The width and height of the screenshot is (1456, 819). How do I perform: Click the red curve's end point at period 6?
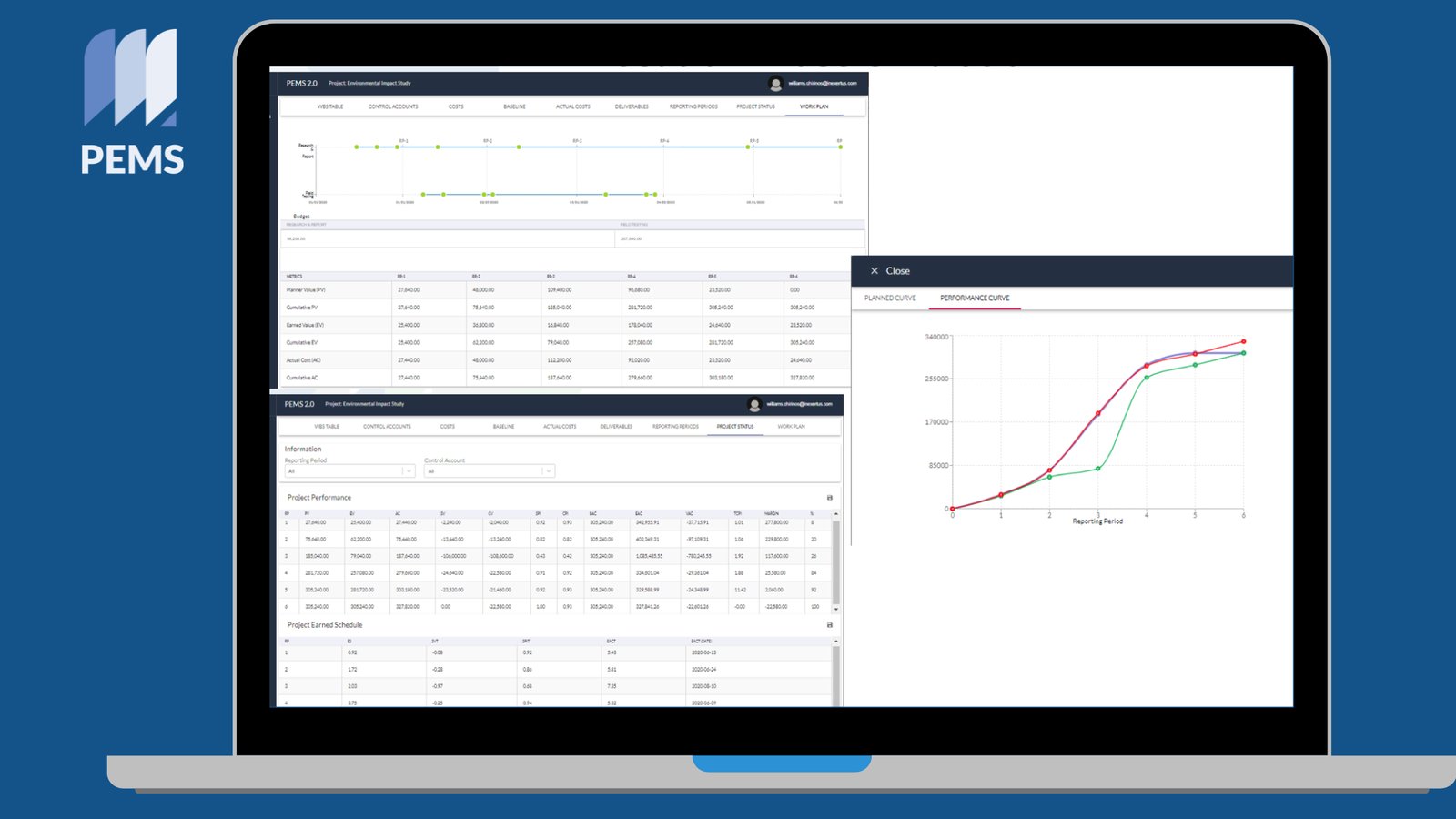(x=1243, y=342)
